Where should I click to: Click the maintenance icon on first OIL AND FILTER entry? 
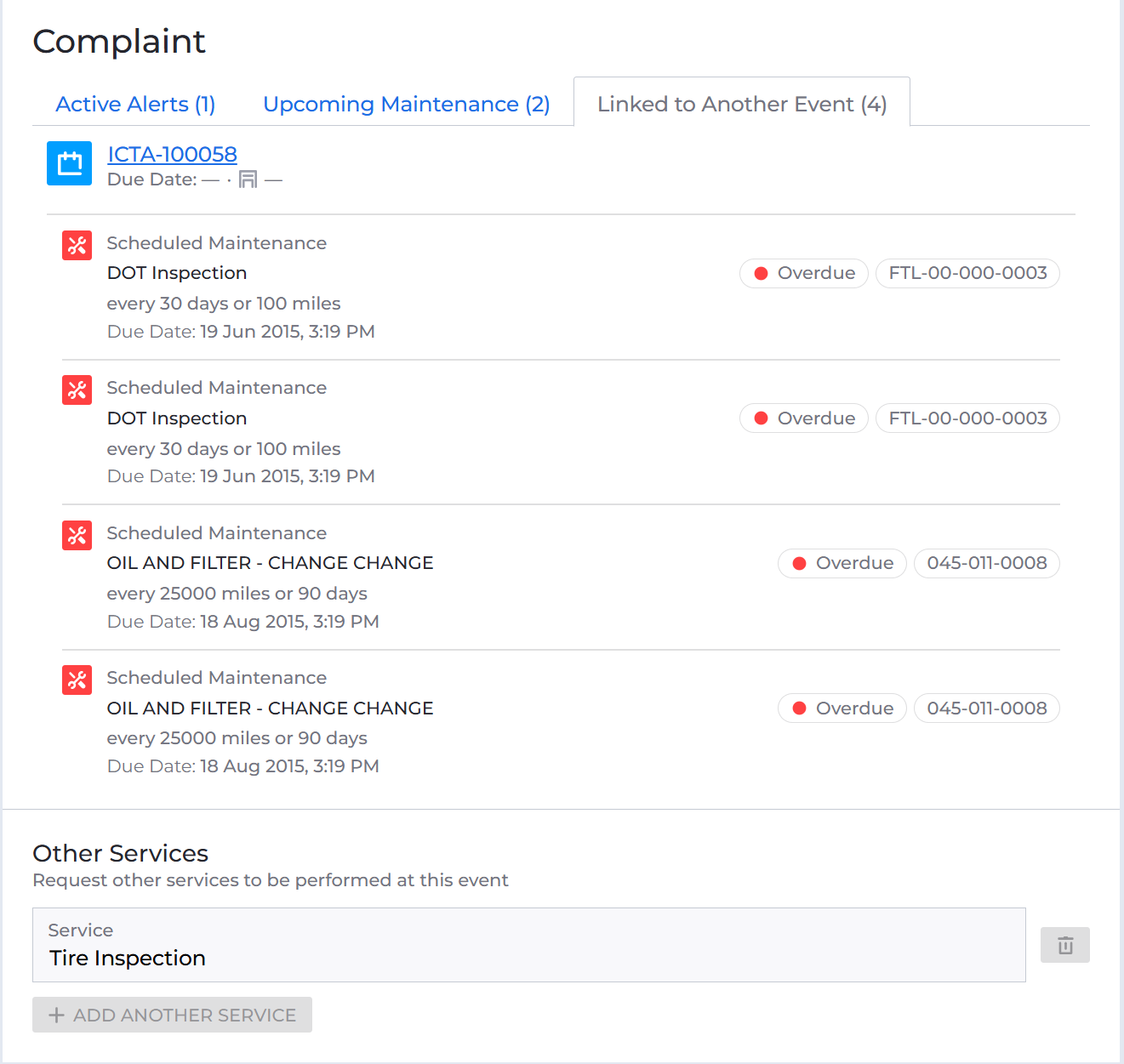(77, 535)
